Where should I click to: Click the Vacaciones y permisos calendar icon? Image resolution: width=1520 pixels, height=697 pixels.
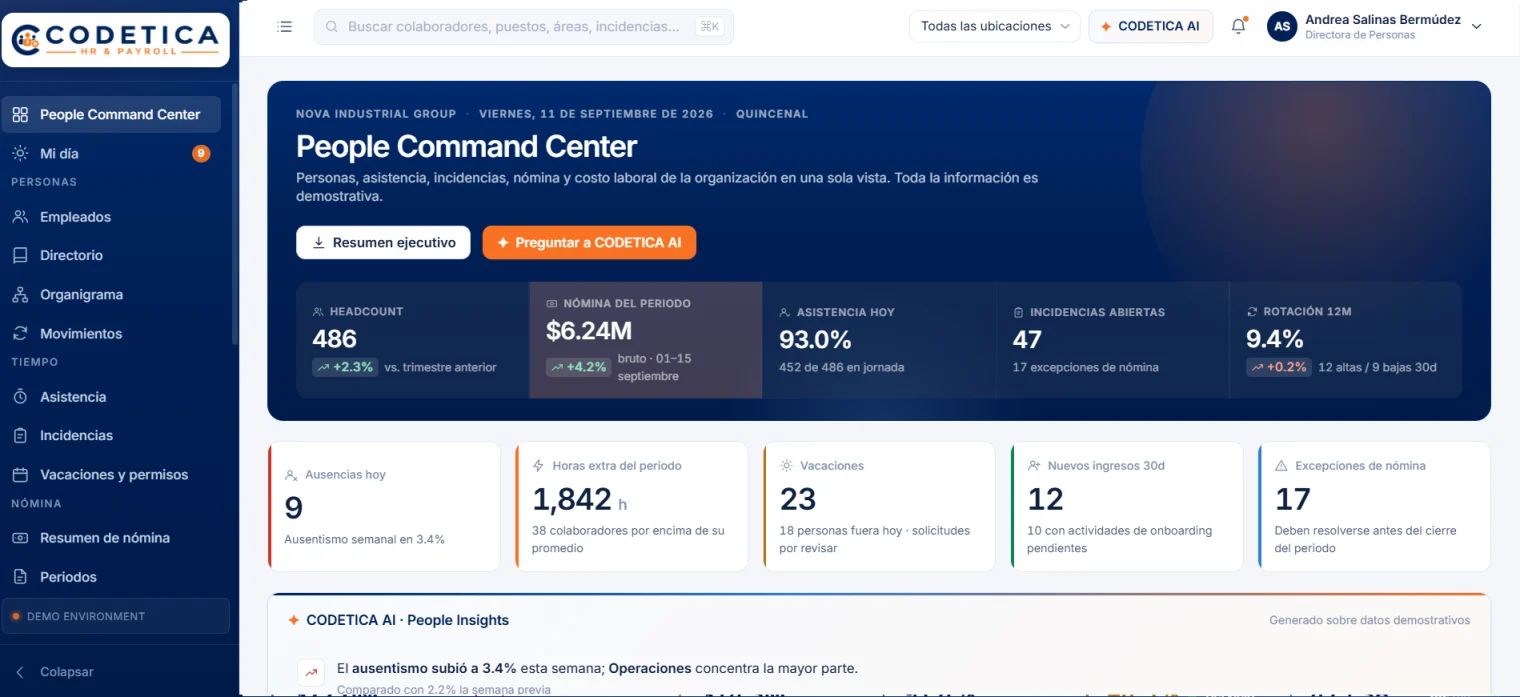pyautogui.click(x=20, y=475)
